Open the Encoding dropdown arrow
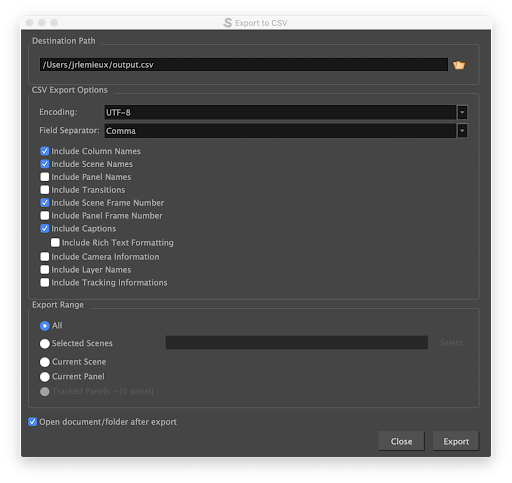The image size is (512, 483). pos(462,112)
